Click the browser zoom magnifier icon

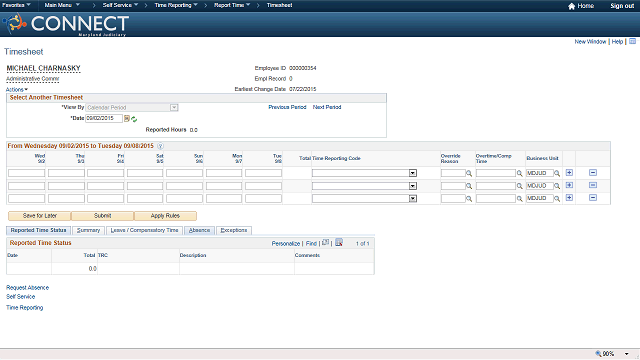598,353
